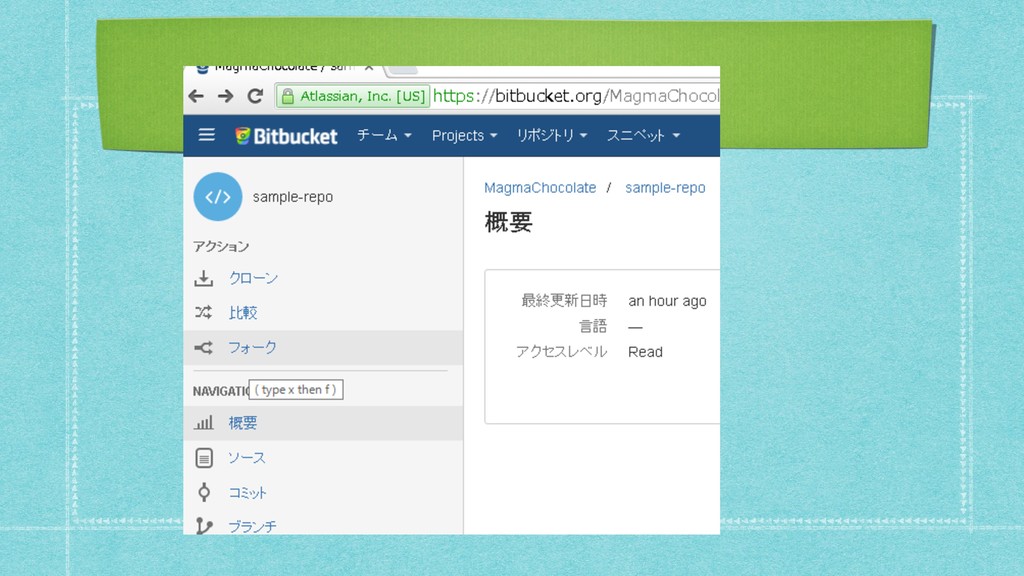Click the 言語 label
The width and height of the screenshot is (1024, 576).
[x=593, y=326]
